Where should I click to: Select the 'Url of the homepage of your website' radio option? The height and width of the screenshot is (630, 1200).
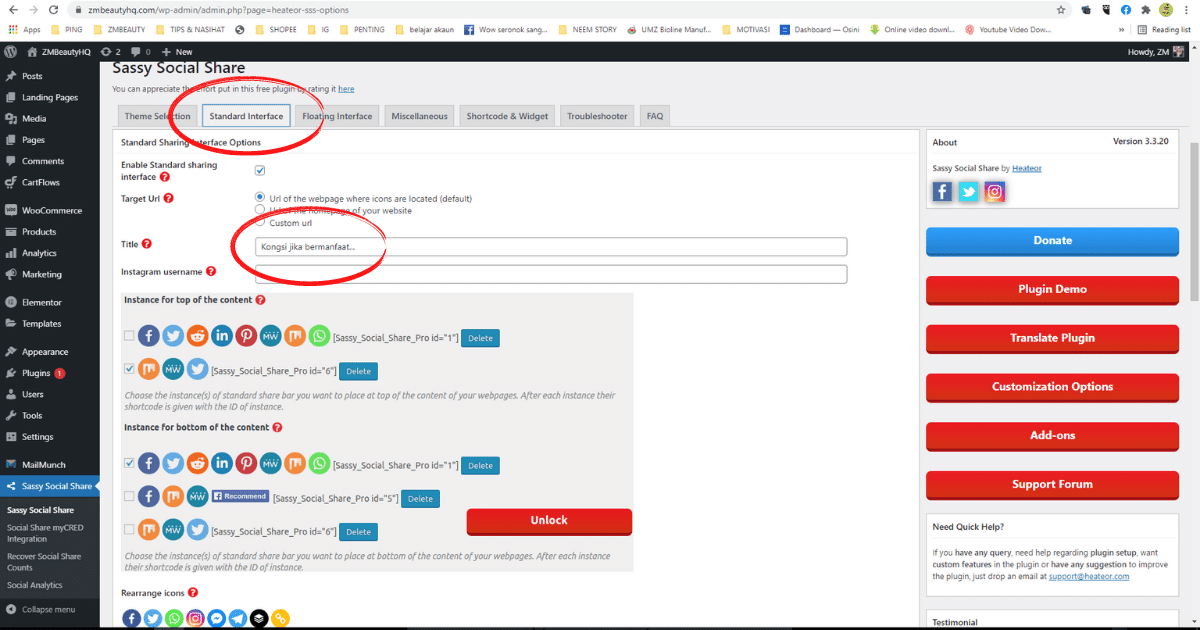[x=260, y=210]
